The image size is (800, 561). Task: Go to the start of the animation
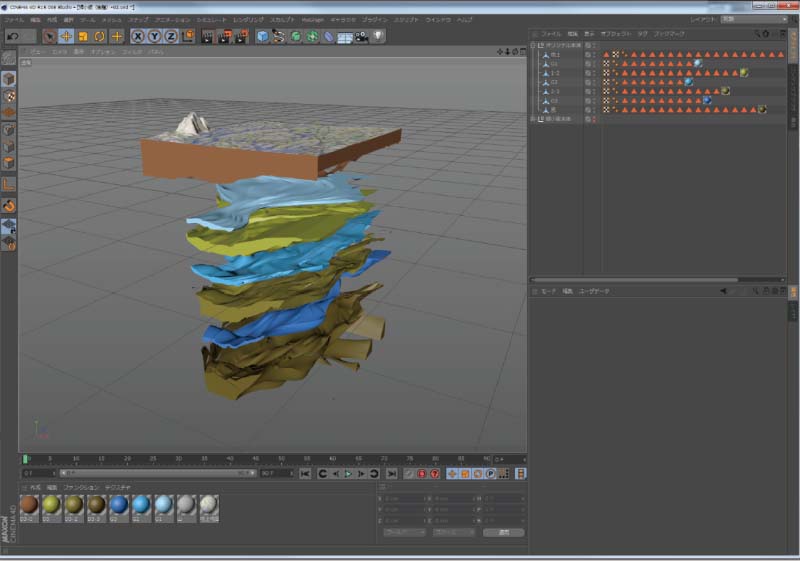[x=305, y=474]
